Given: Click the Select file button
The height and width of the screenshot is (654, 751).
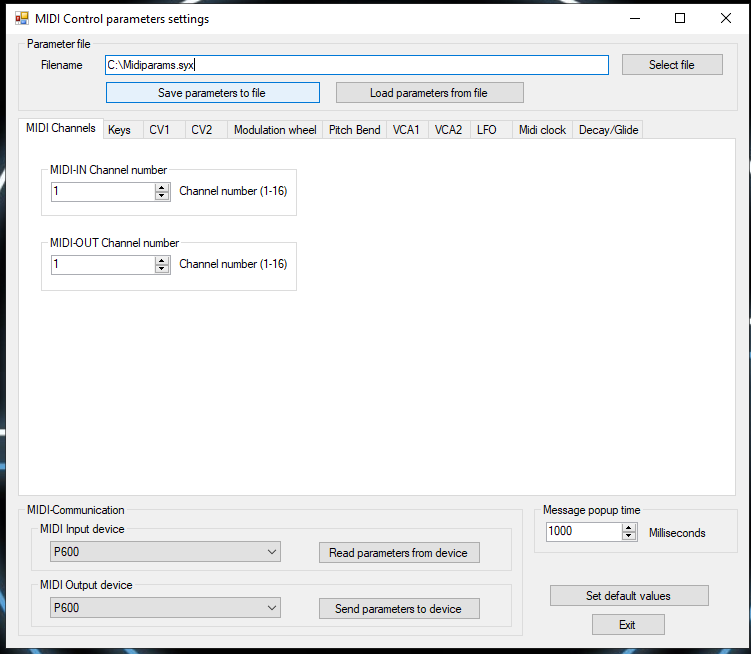Looking at the screenshot, I should point(672,65).
